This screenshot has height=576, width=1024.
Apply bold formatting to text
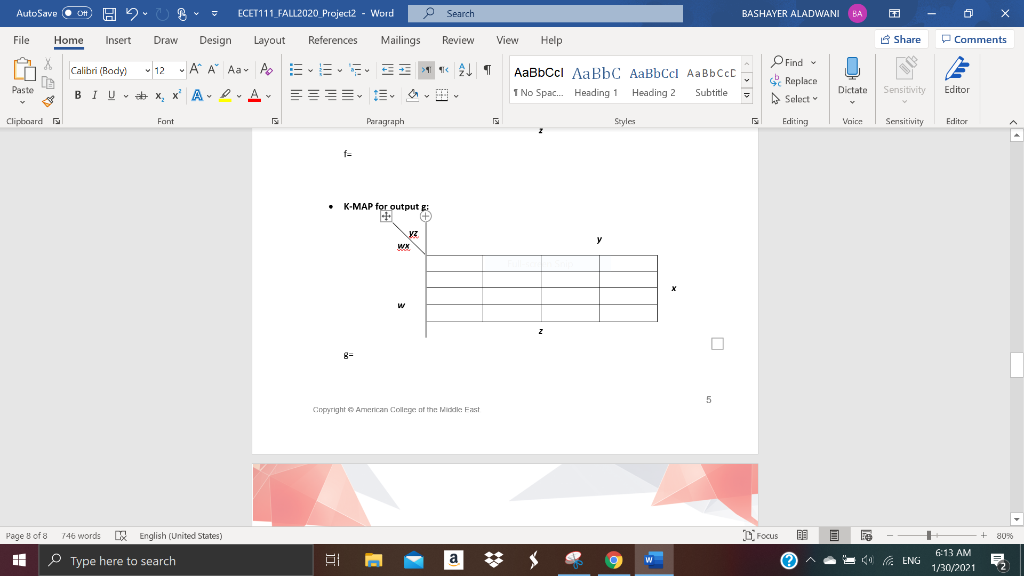[78, 93]
